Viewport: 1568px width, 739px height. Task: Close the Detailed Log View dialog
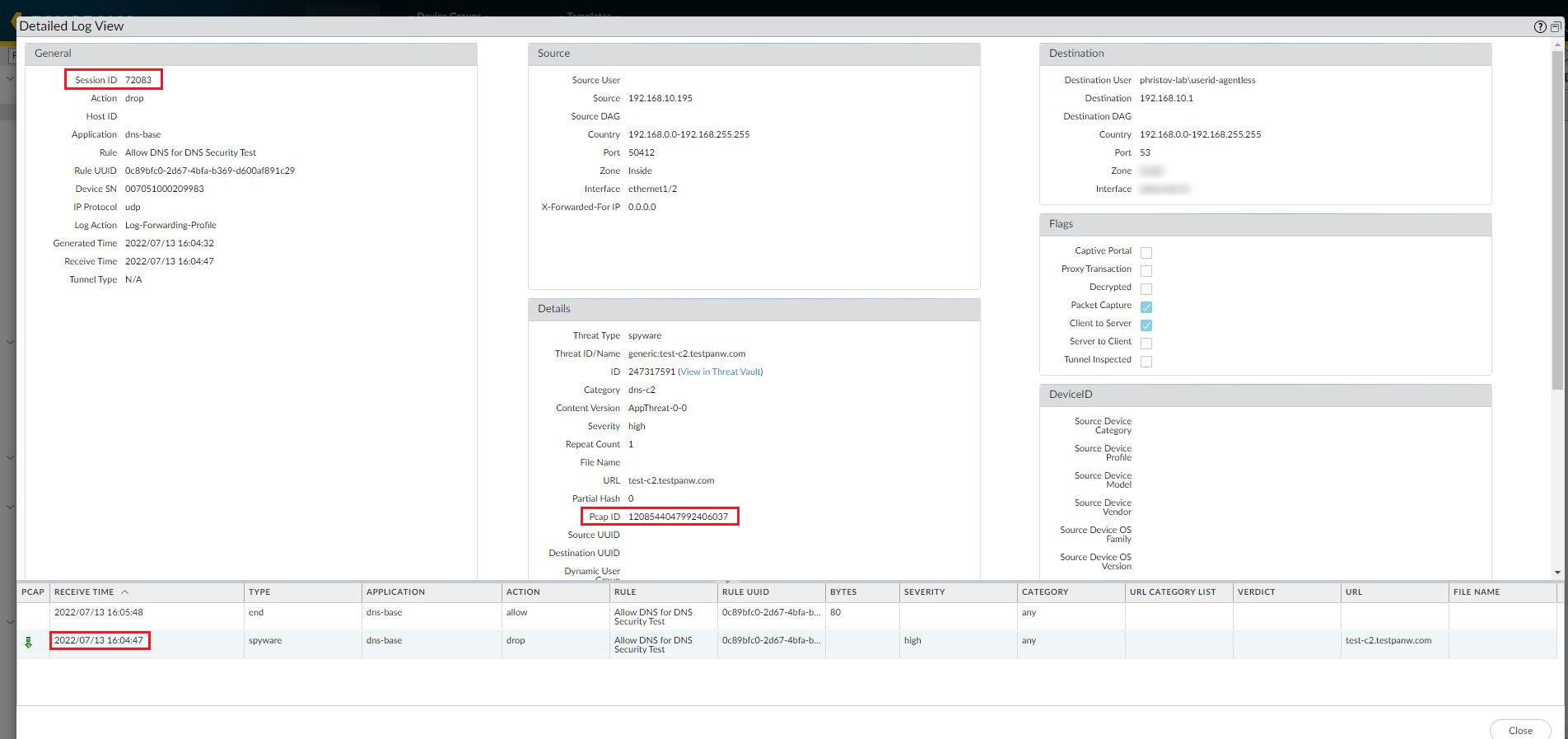1520,730
